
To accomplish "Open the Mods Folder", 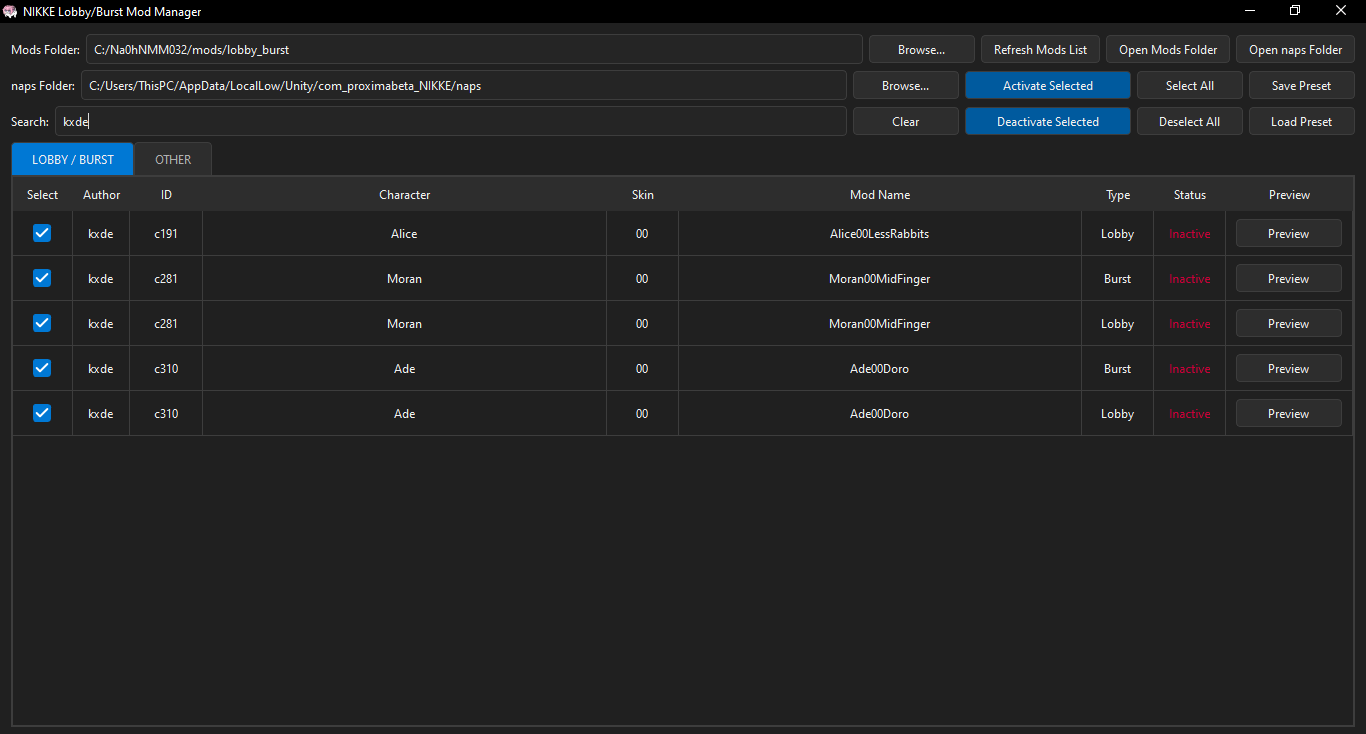I will point(1167,48).
